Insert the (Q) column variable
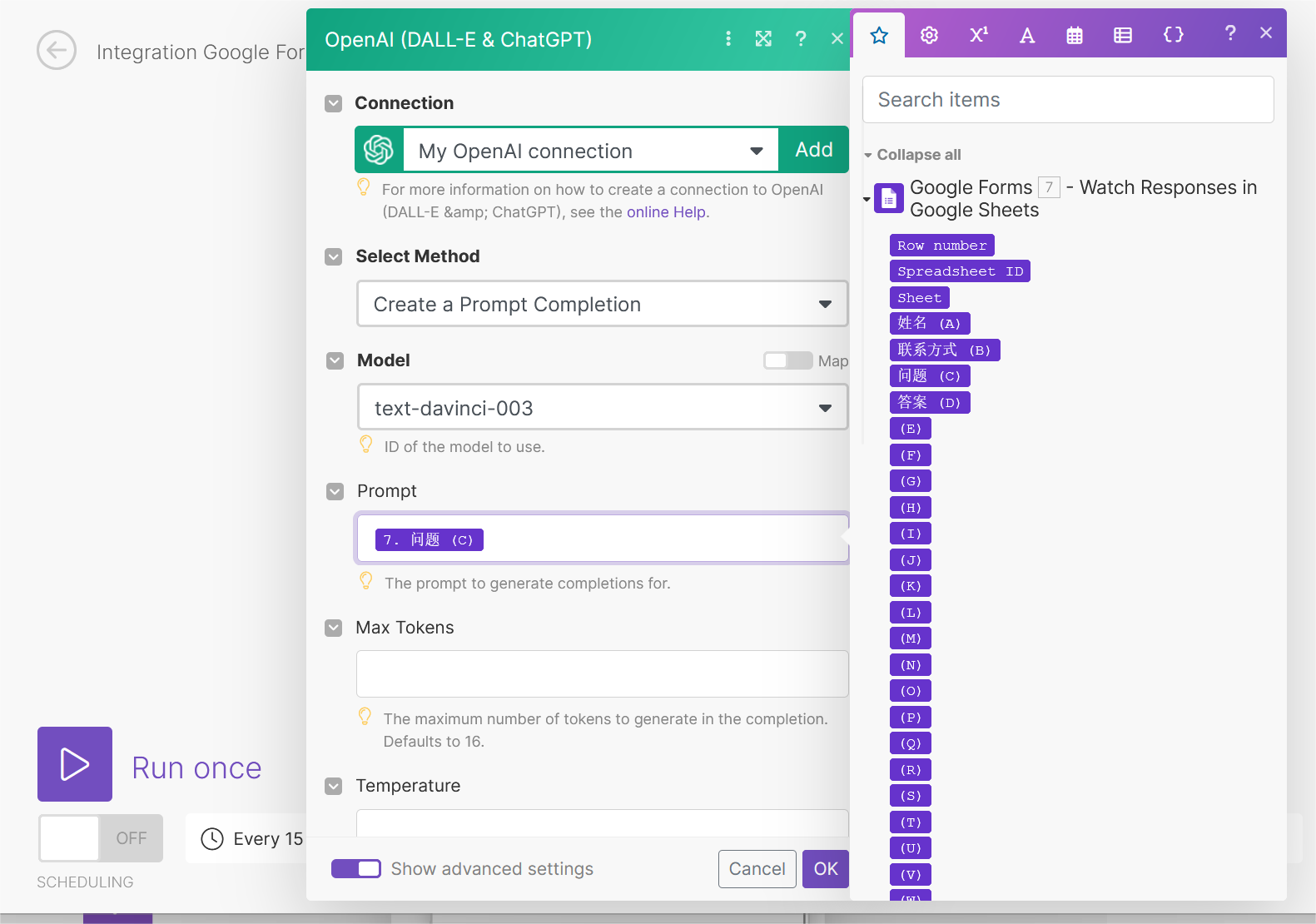The width and height of the screenshot is (1316, 924). 911,743
